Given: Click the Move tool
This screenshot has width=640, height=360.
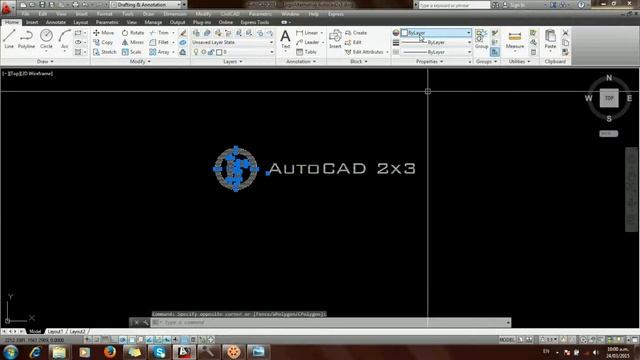Looking at the screenshot, I should (x=104, y=33).
